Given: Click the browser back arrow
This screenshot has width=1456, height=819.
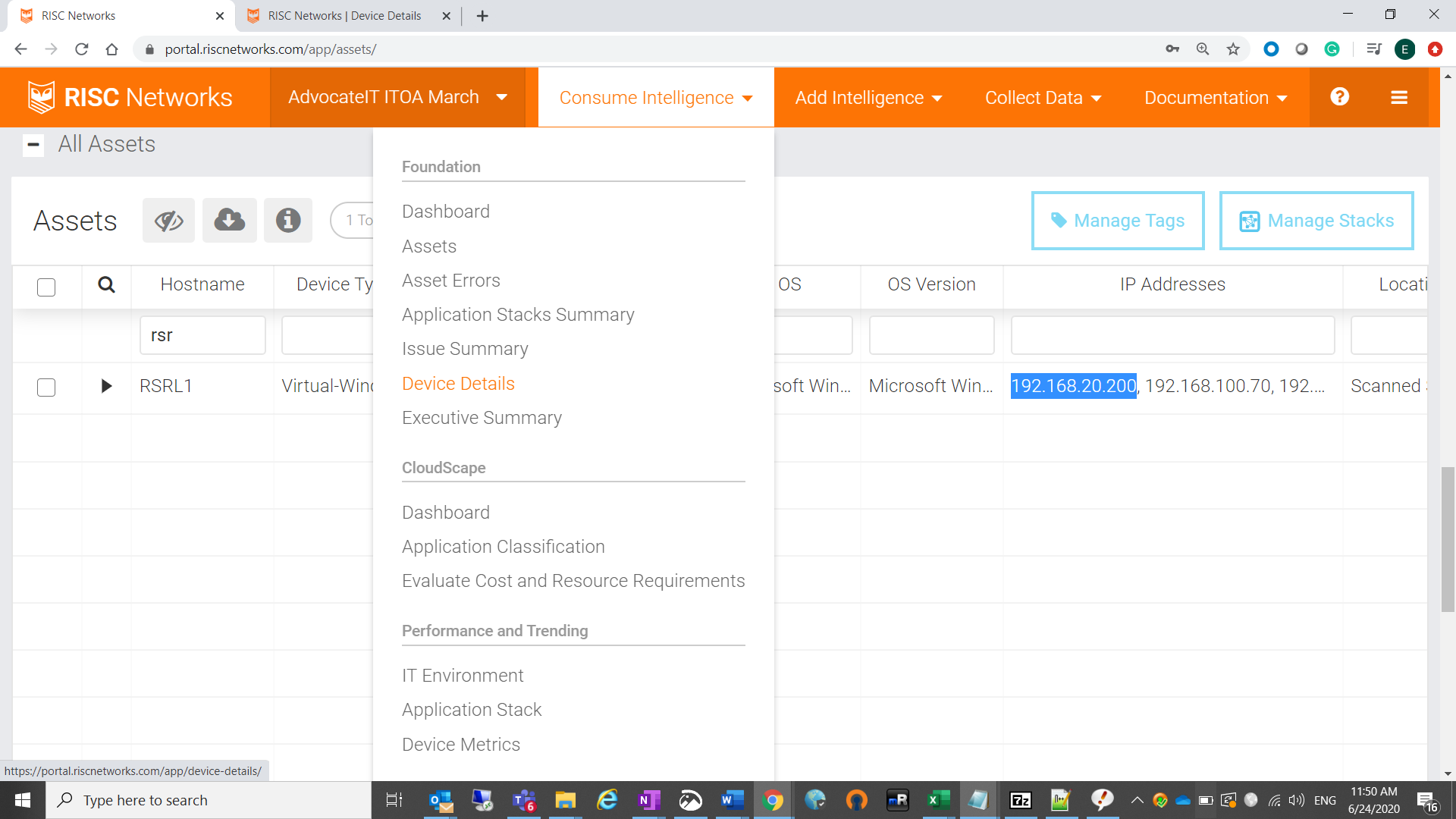Looking at the screenshot, I should [21, 49].
